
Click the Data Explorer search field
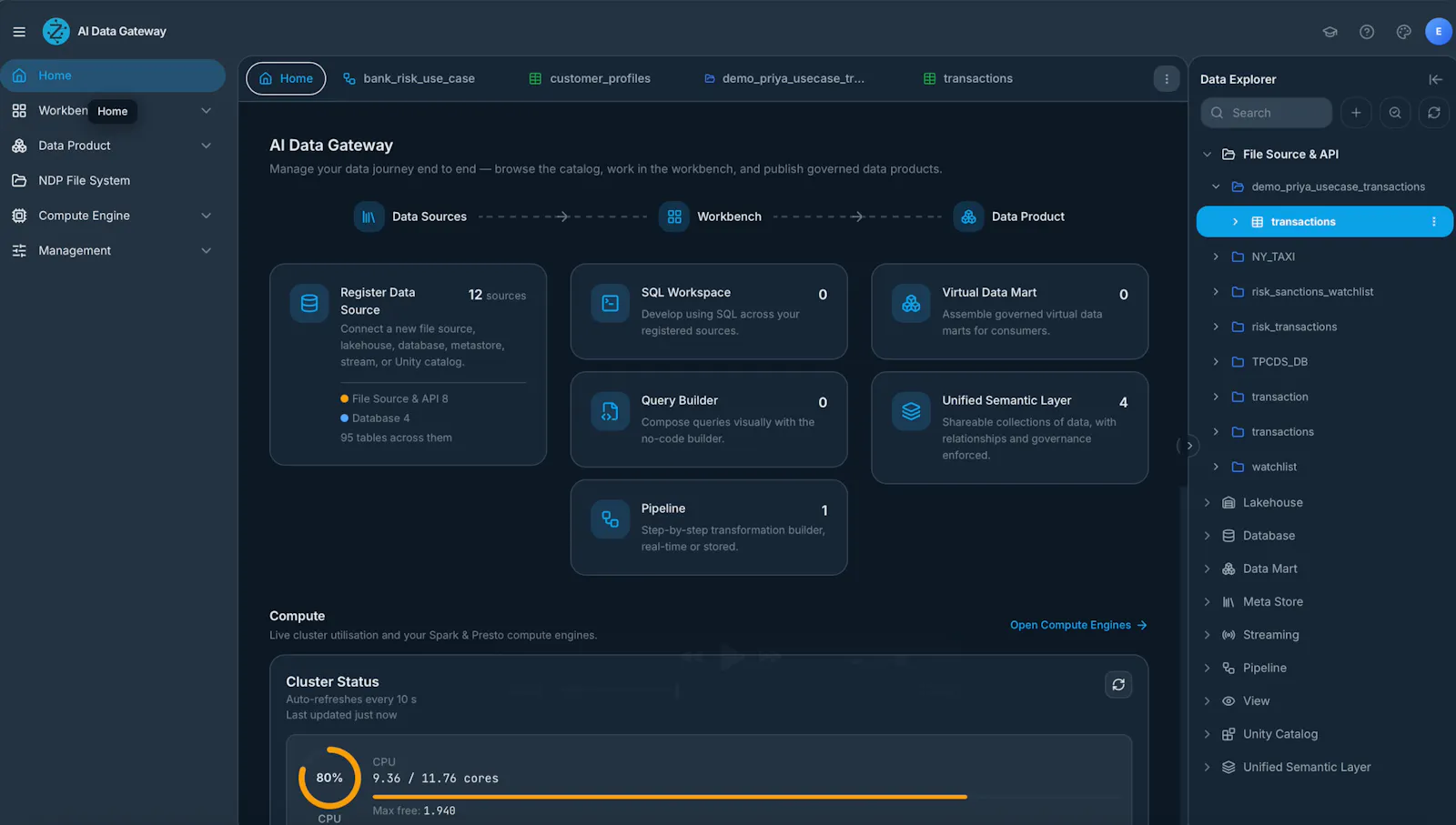1266,113
